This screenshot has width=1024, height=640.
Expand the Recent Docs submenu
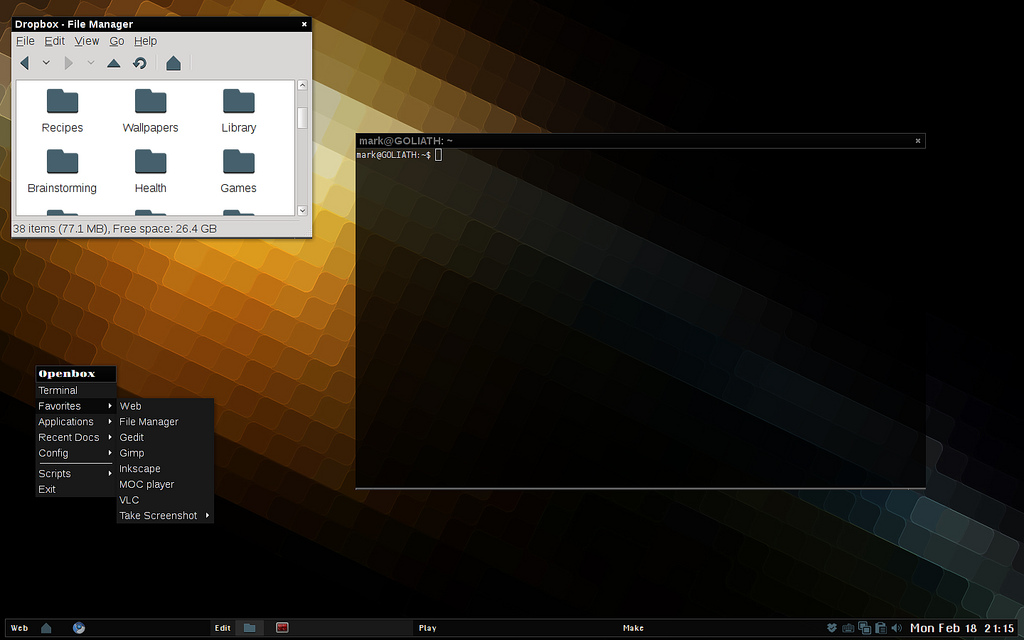click(x=76, y=438)
